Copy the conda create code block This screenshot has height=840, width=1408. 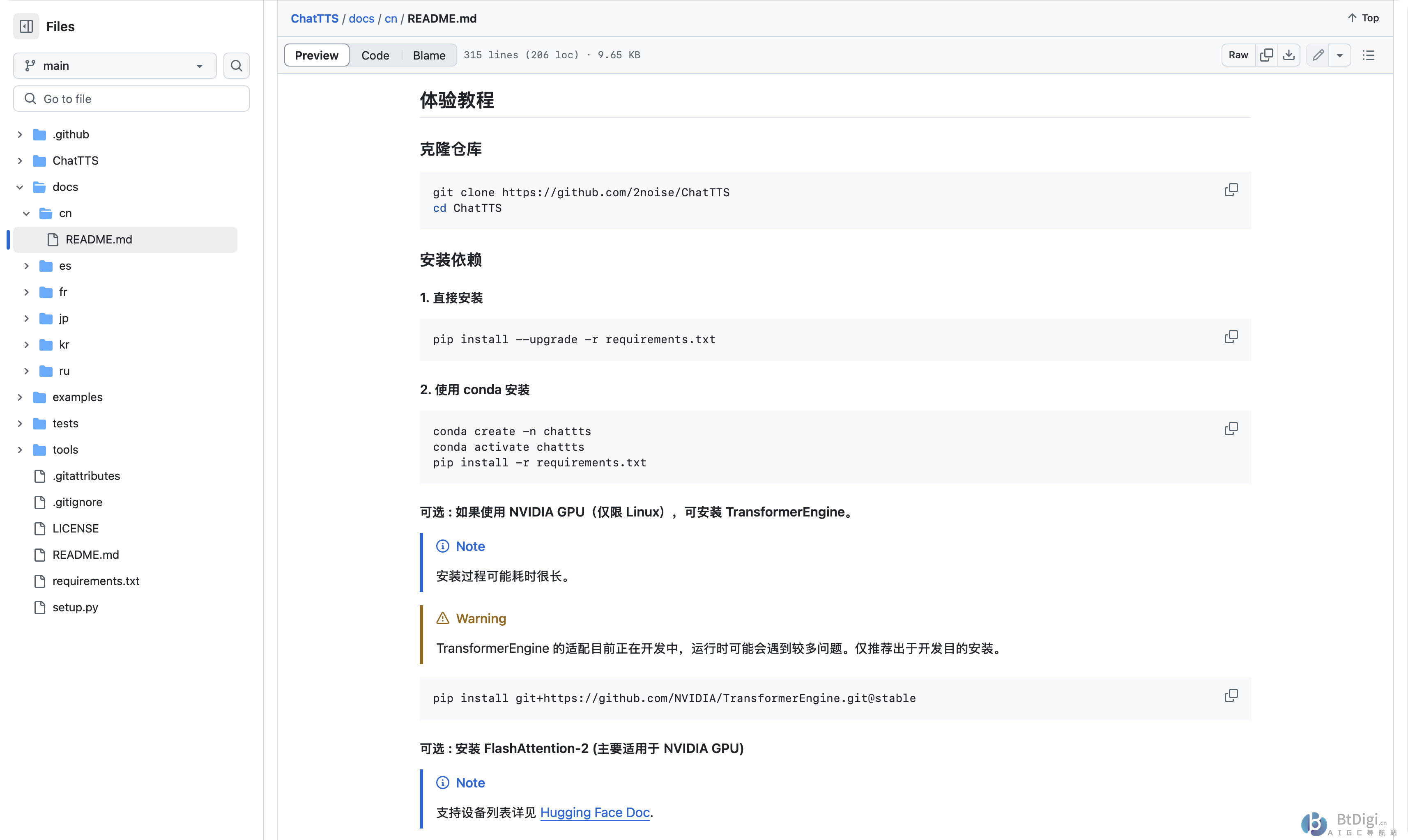pyautogui.click(x=1231, y=429)
